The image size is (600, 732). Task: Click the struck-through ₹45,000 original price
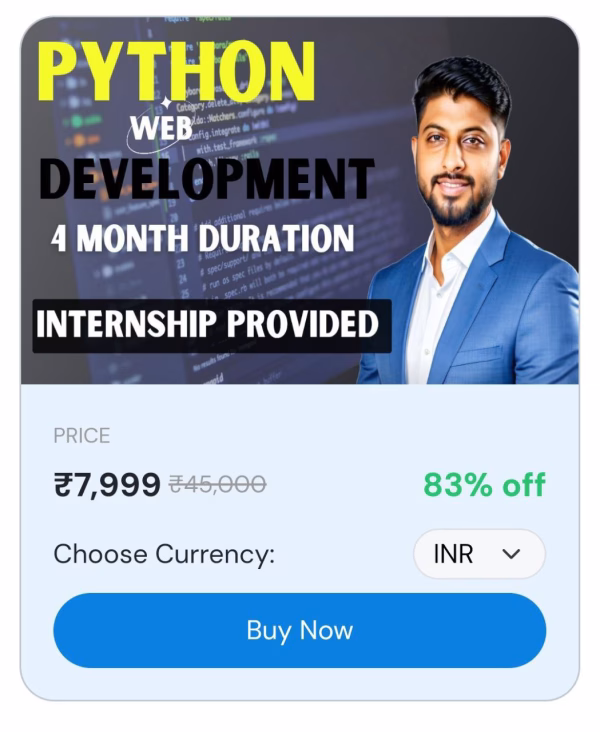coord(218,484)
